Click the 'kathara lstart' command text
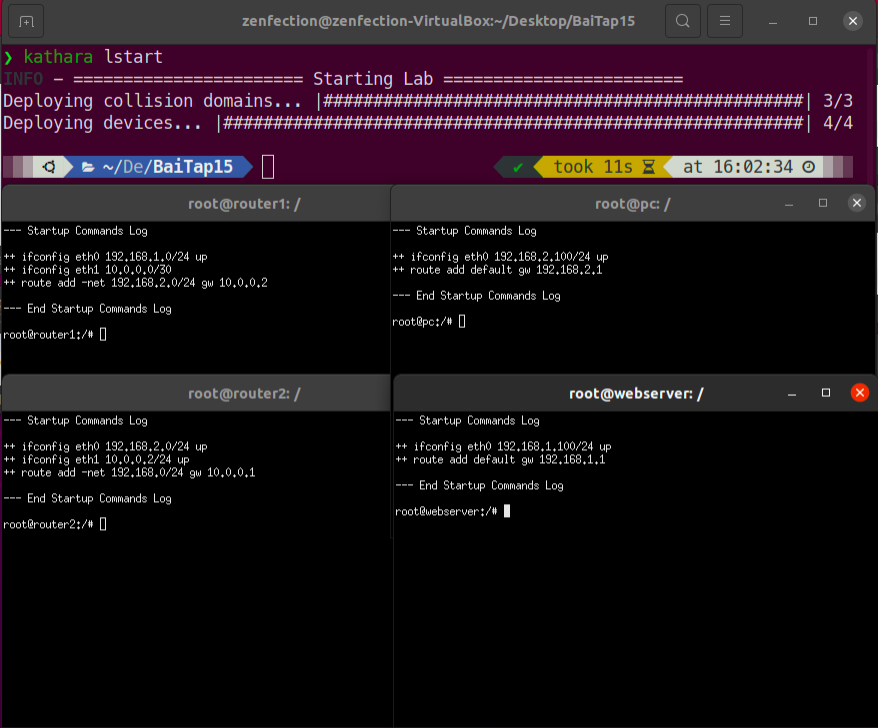Viewport: 878px width, 728px height. click(93, 57)
